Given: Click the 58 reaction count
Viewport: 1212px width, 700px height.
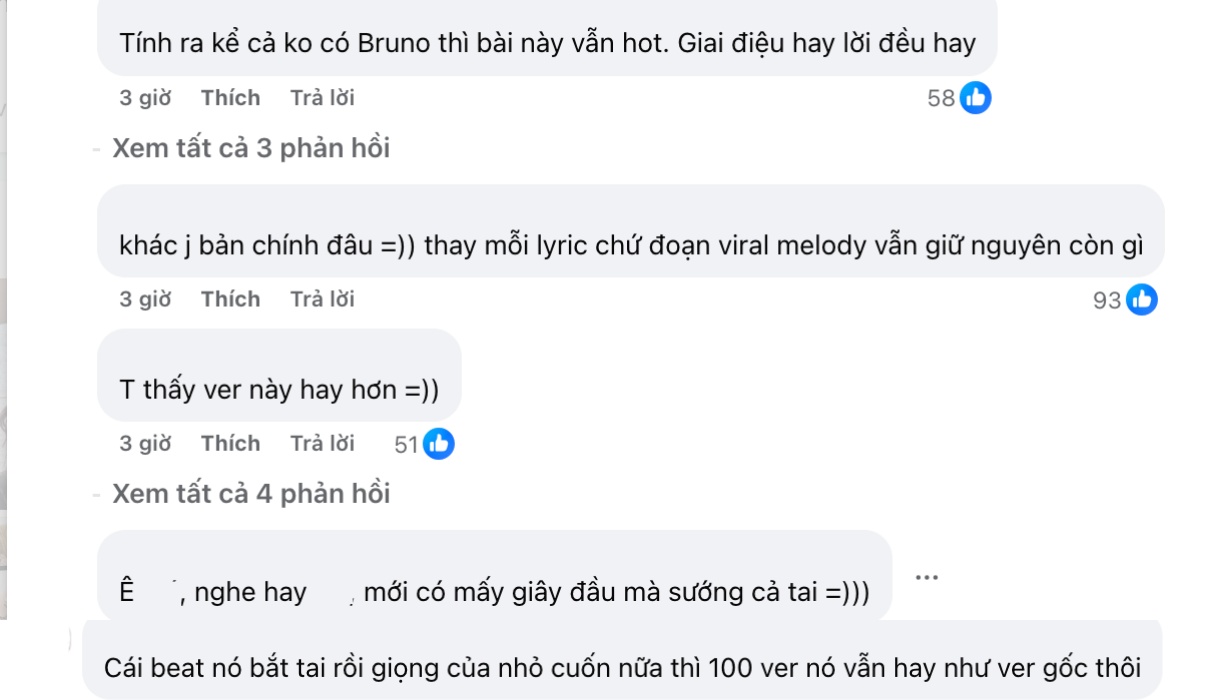Looking at the screenshot, I should coord(940,97).
